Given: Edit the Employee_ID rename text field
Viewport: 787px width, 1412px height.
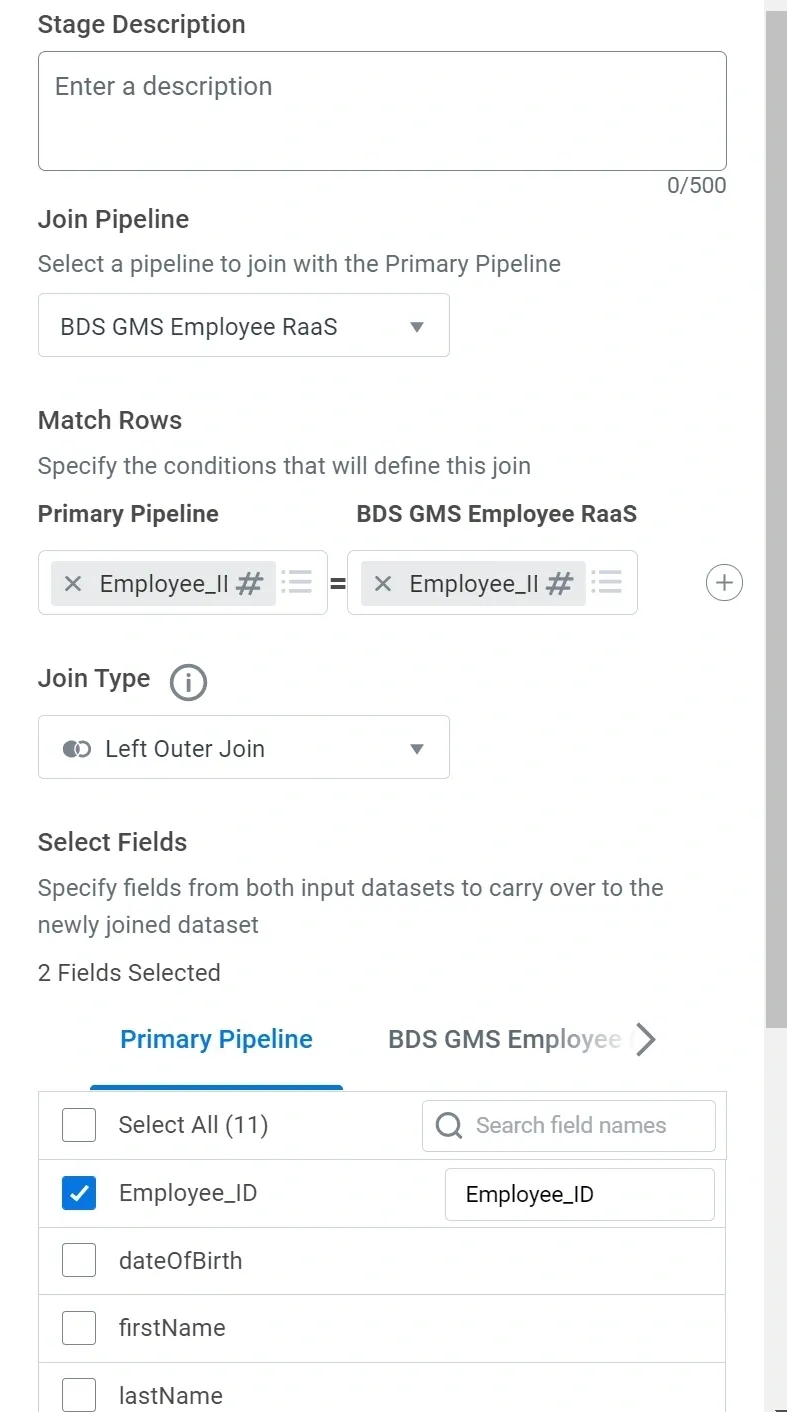Looking at the screenshot, I should click(580, 1194).
